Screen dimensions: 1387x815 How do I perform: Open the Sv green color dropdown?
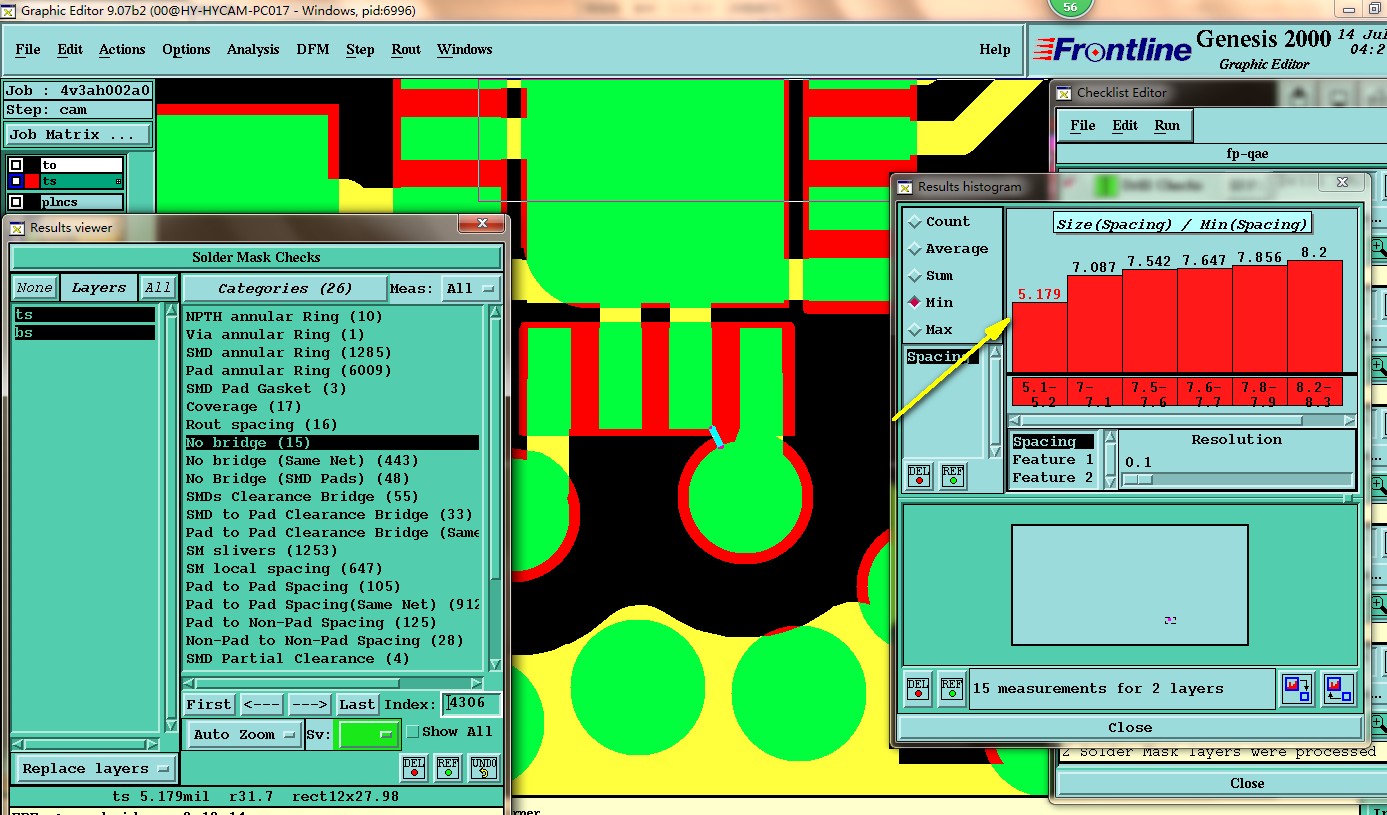tap(369, 734)
